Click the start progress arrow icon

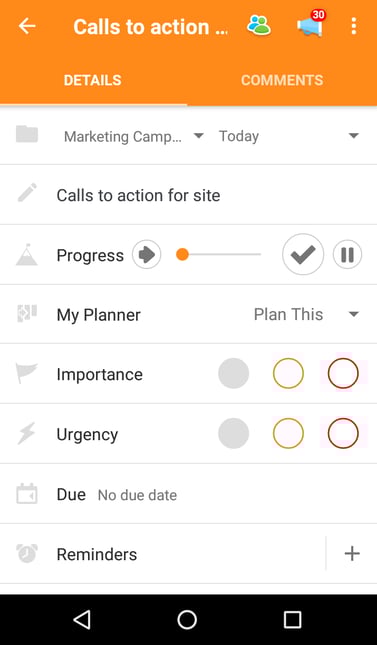[147, 255]
